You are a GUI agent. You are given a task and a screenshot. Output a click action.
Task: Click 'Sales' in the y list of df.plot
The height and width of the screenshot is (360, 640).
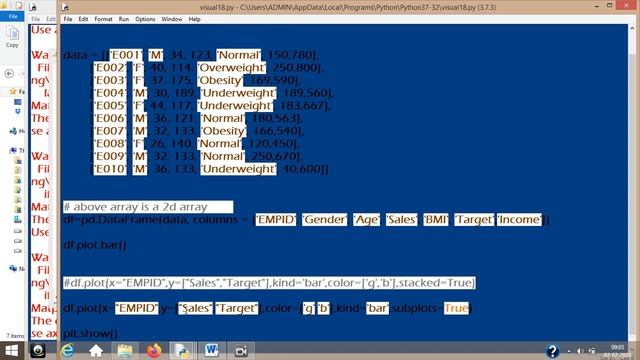click(x=196, y=308)
